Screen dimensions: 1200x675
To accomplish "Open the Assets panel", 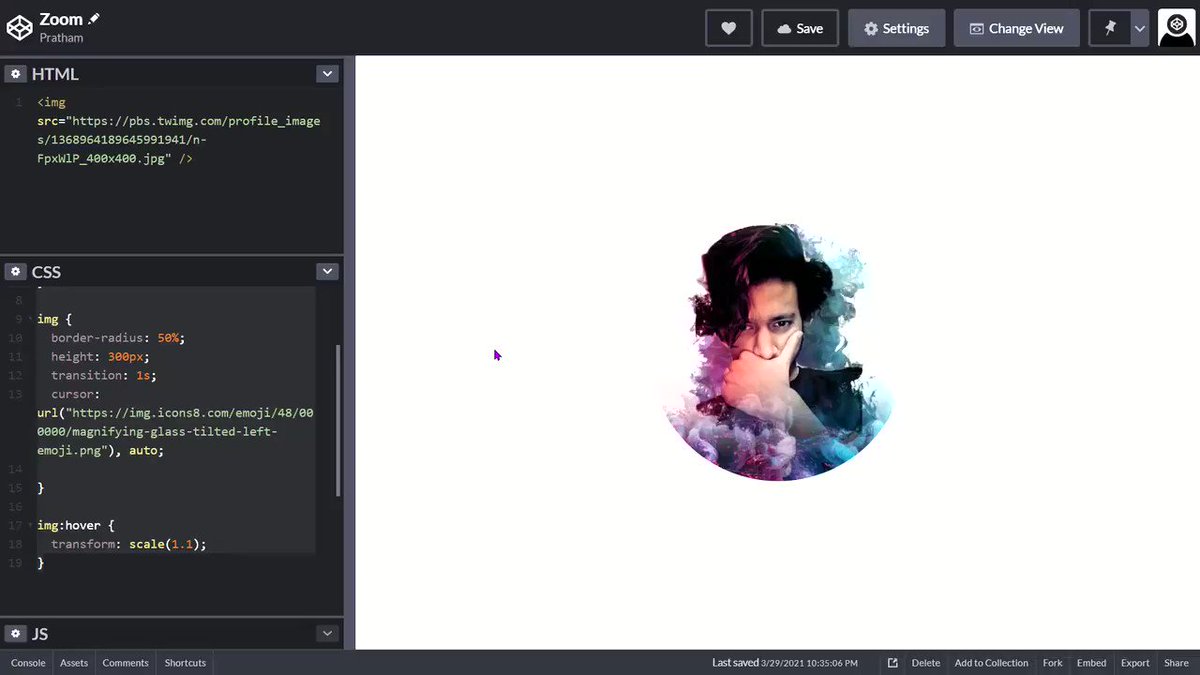I will [x=74, y=663].
